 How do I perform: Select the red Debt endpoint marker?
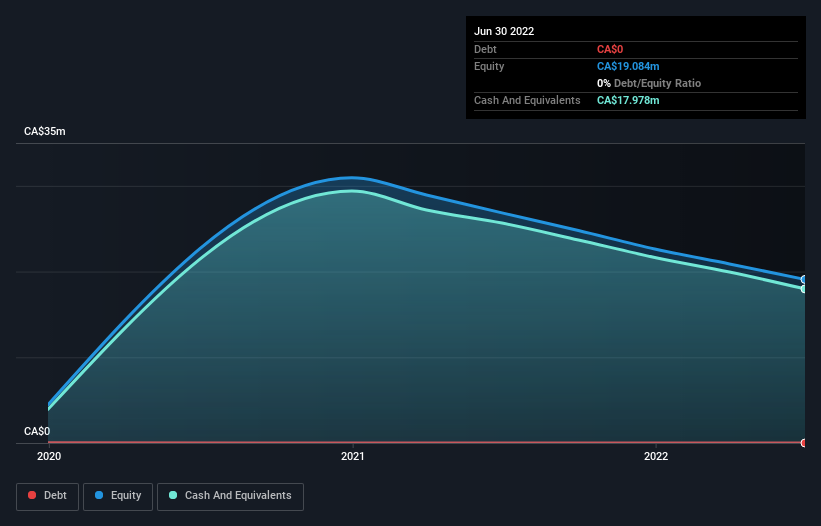tap(804, 443)
